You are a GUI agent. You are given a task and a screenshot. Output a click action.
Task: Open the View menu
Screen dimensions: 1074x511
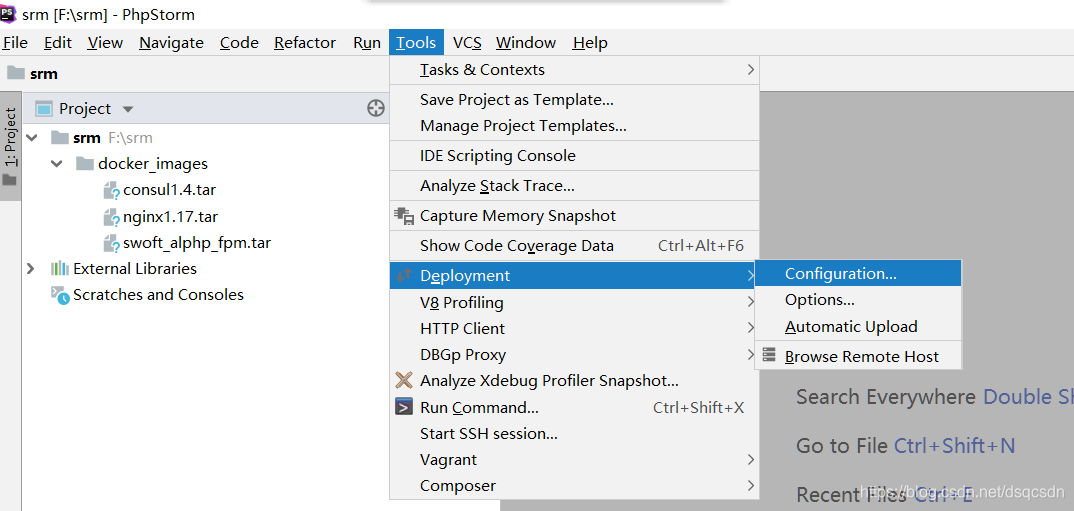[105, 42]
